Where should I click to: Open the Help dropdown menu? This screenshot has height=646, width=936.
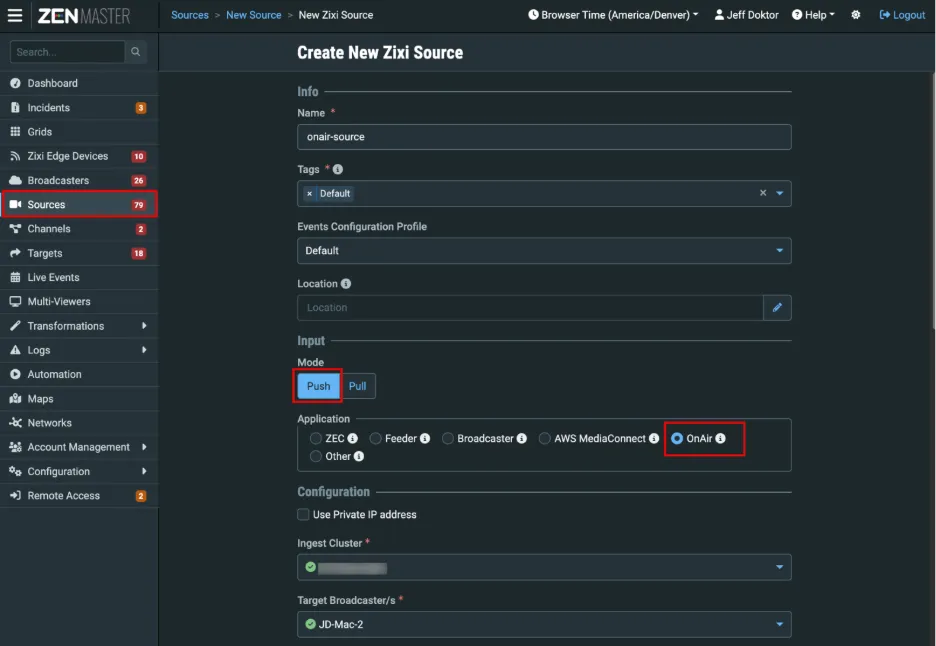point(813,15)
